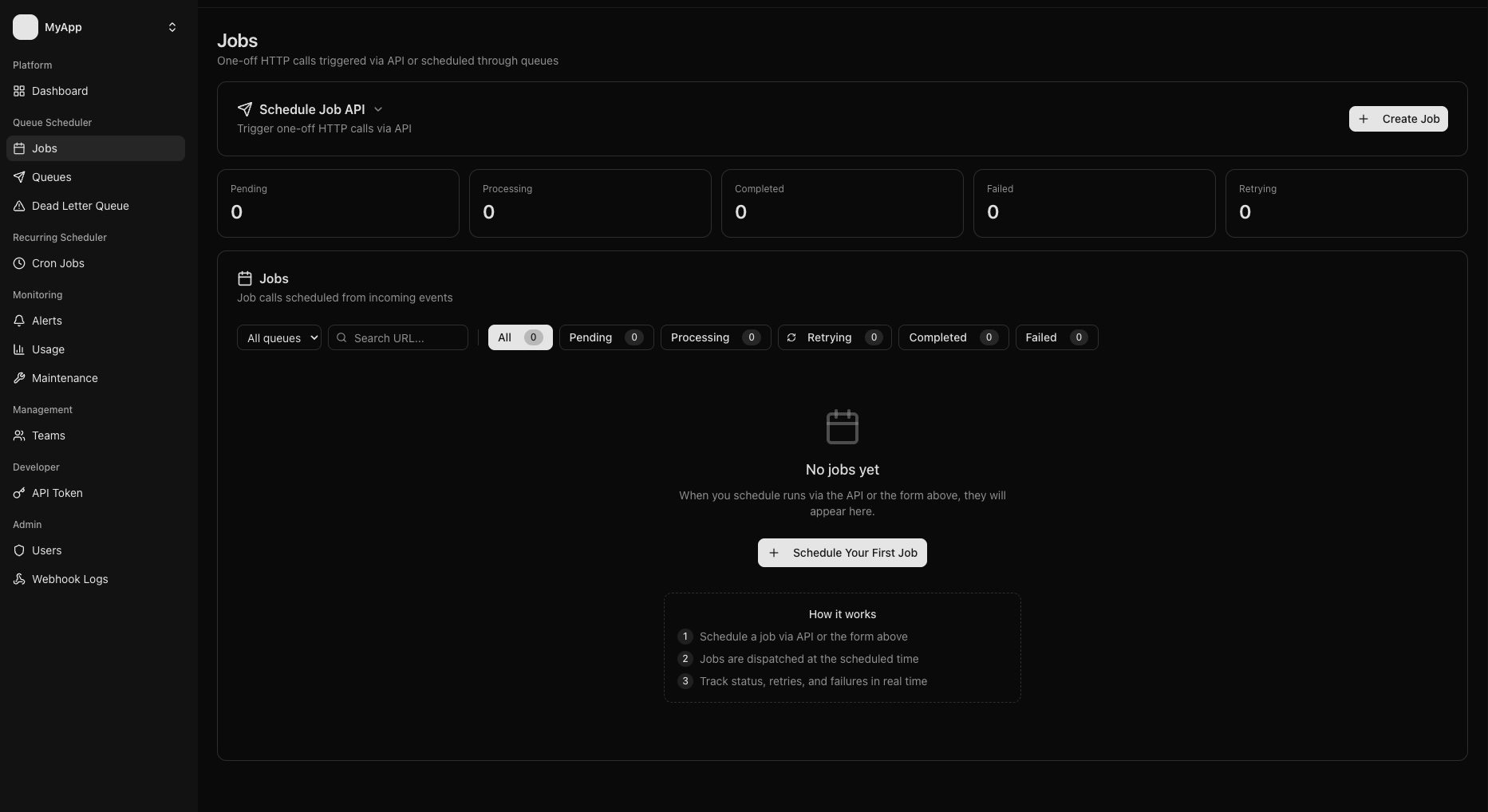Expand the MyApp workspace switcher
This screenshot has width=1488, height=812.
tap(172, 27)
